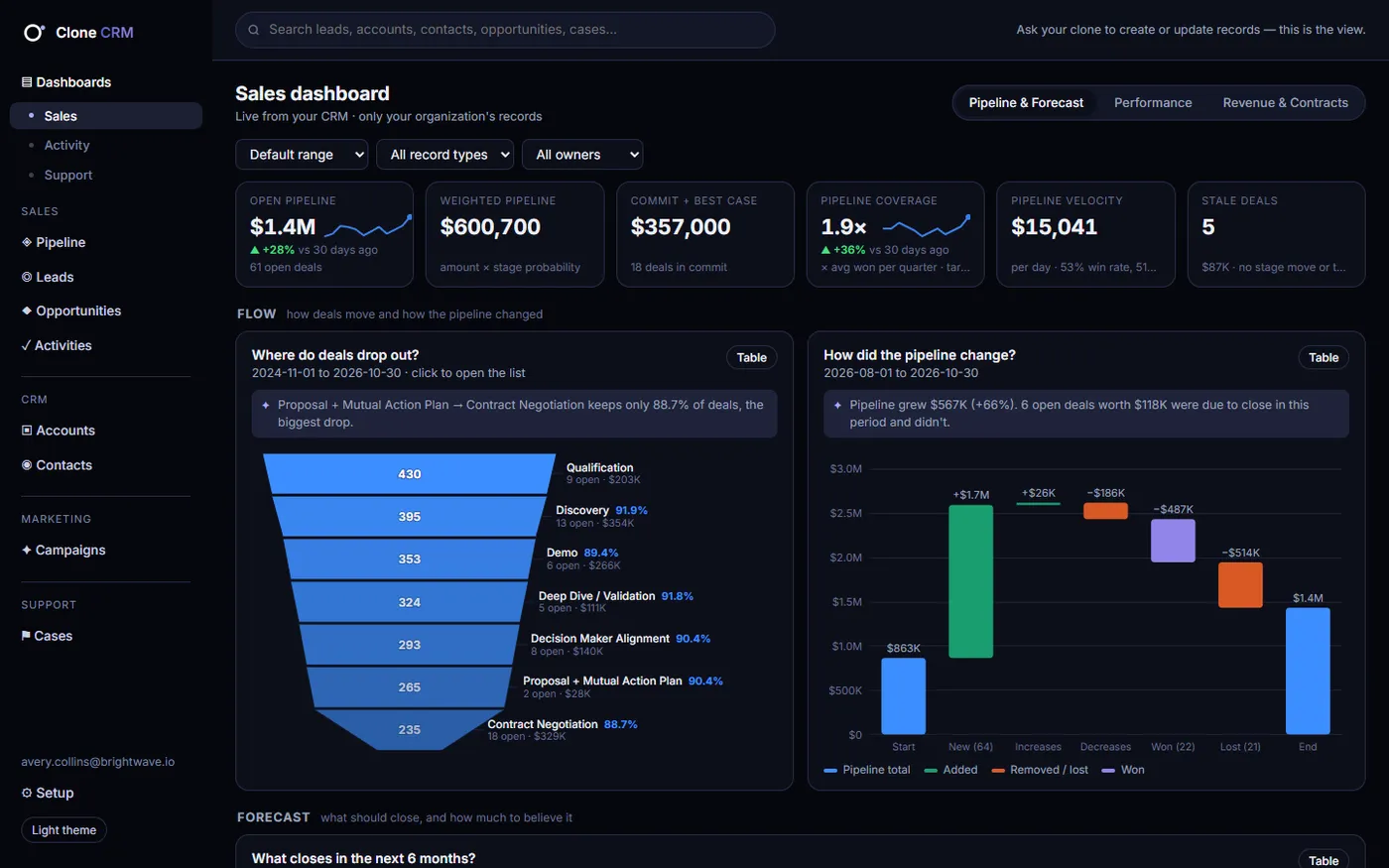Open the Sales dashboard in sidebar
1389x868 pixels.
pos(106,116)
